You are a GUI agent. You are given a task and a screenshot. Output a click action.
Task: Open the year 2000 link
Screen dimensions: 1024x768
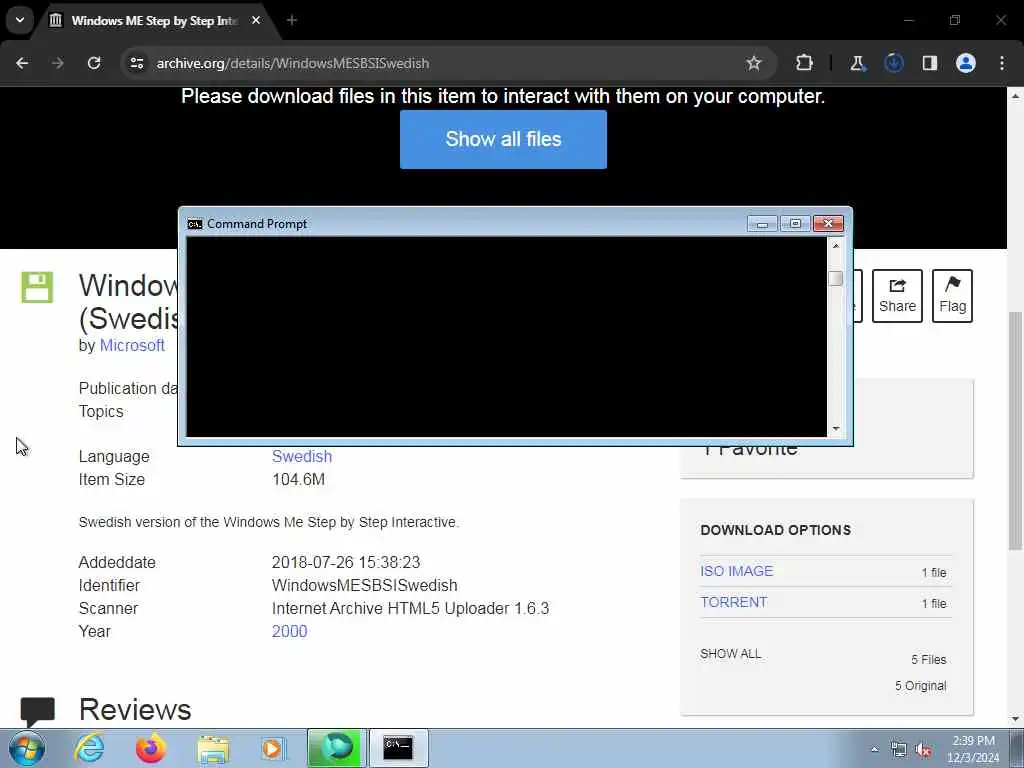click(x=289, y=632)
